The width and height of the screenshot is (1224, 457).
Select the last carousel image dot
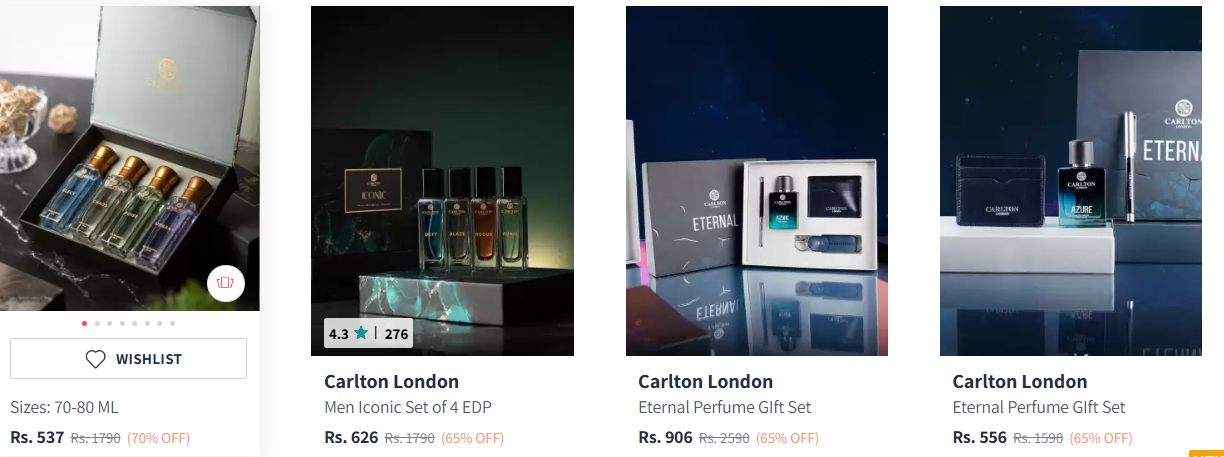(172, 323)
